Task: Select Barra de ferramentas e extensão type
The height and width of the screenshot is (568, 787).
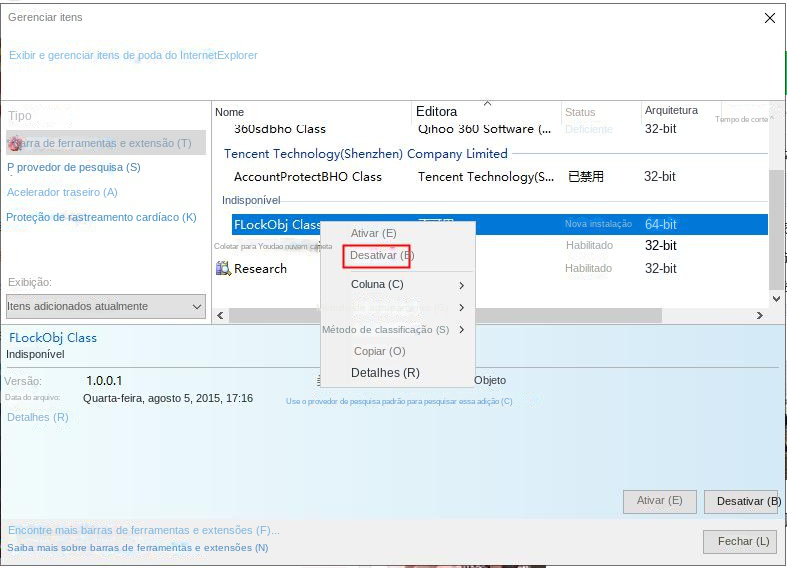Action: [106, 143]
